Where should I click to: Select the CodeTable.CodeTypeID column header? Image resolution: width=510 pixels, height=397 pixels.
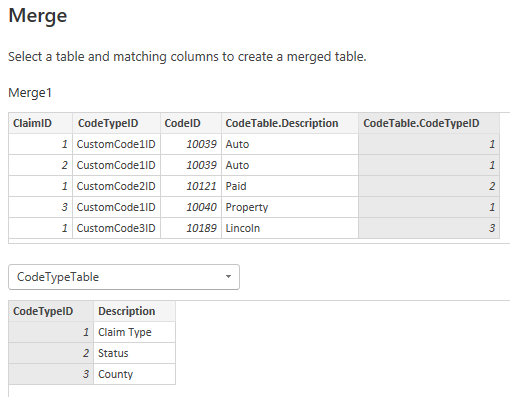click(x=429, y=123)
